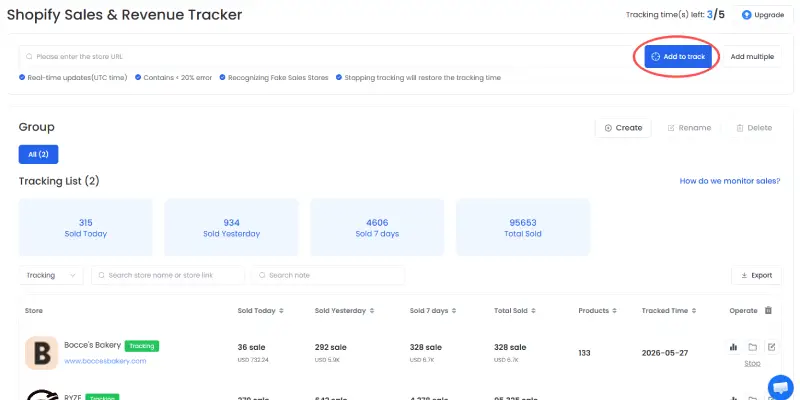800x400 pixels.
Task: Click Bocce's Bakery green Tracking badge
Action: (x=142, y=346)
